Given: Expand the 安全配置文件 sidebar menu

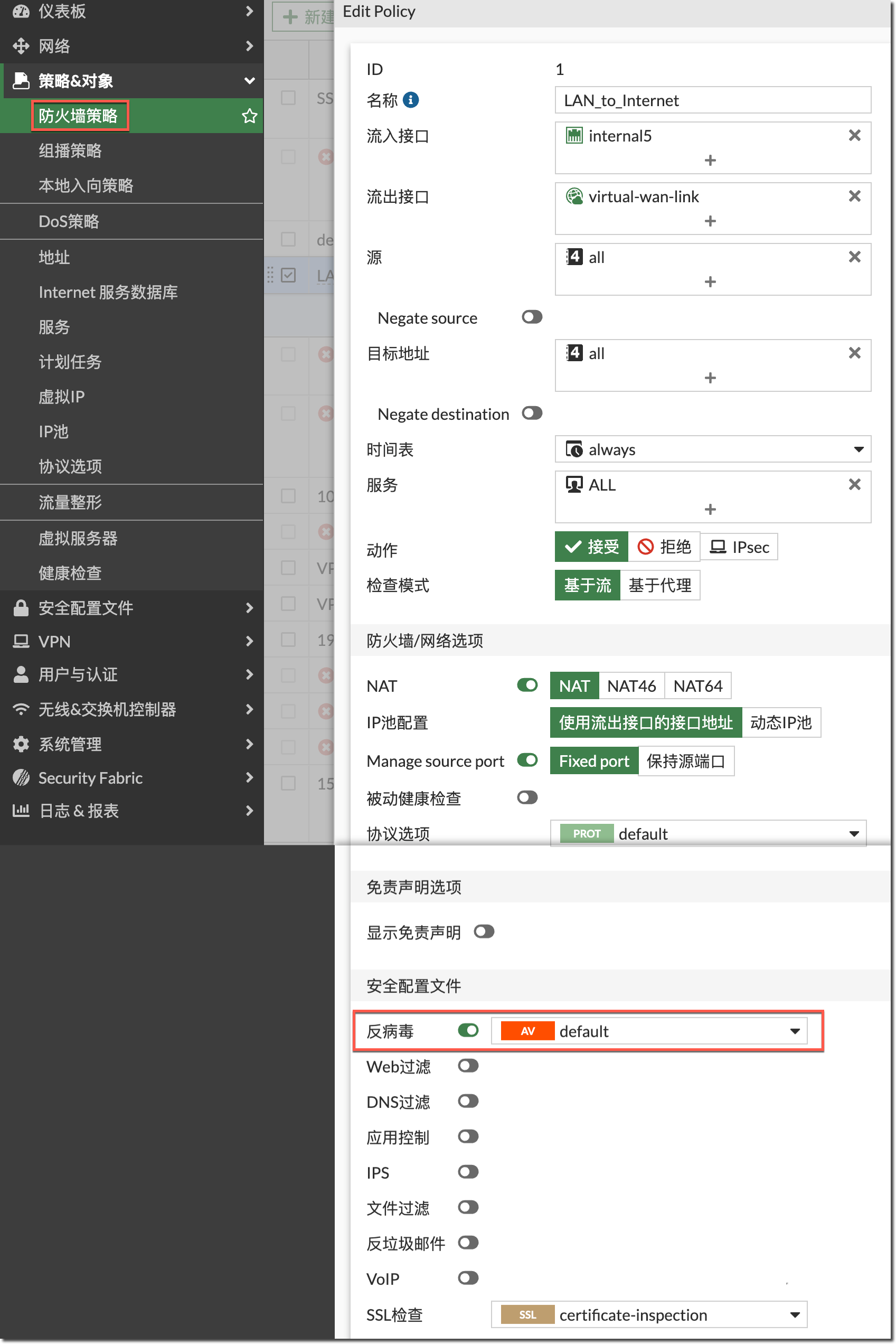Looking at the screenshot, I should pyautogui.click(x=131, y=607).
